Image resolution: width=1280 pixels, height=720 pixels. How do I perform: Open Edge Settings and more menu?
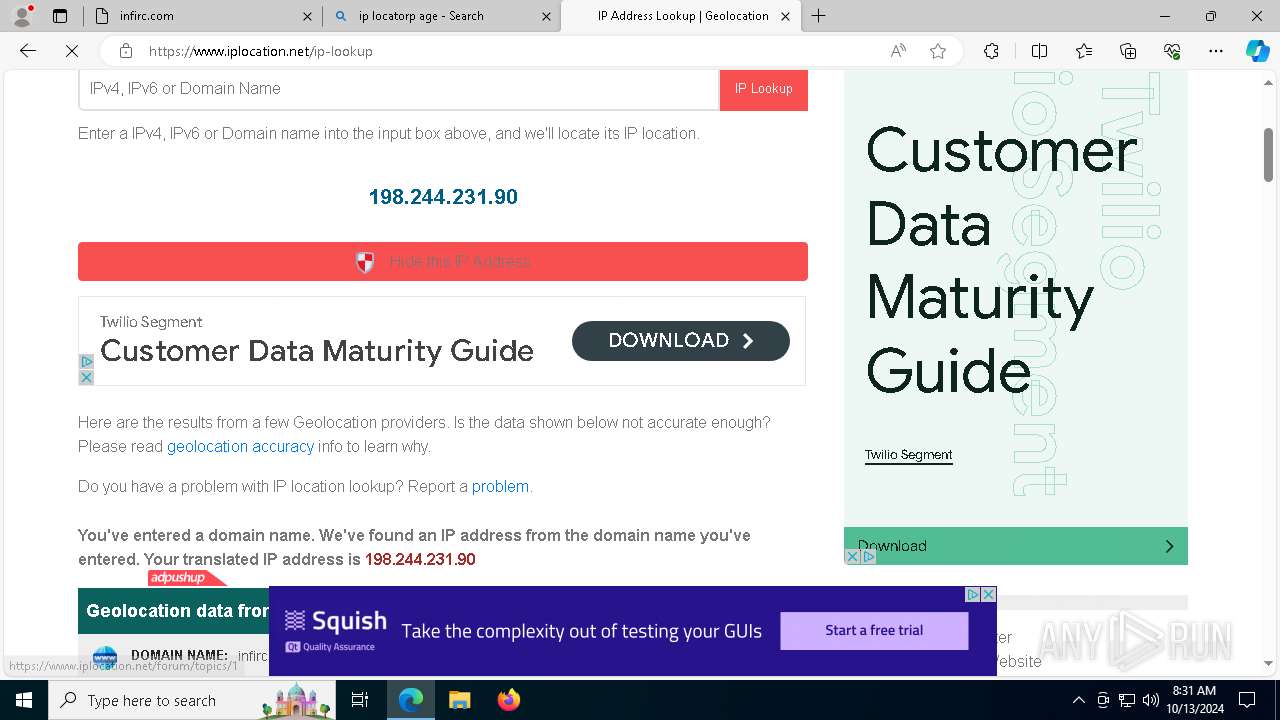pyautogui.click(x=1216, y=51)
